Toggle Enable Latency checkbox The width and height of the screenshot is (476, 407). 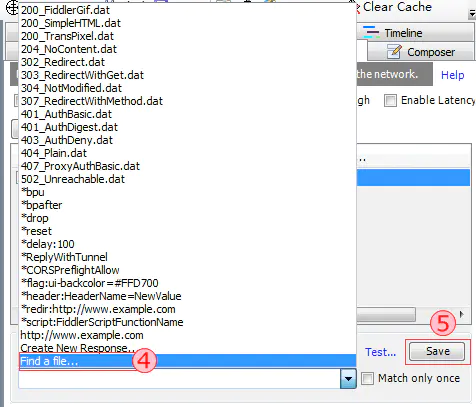click(x=390, y=100)
